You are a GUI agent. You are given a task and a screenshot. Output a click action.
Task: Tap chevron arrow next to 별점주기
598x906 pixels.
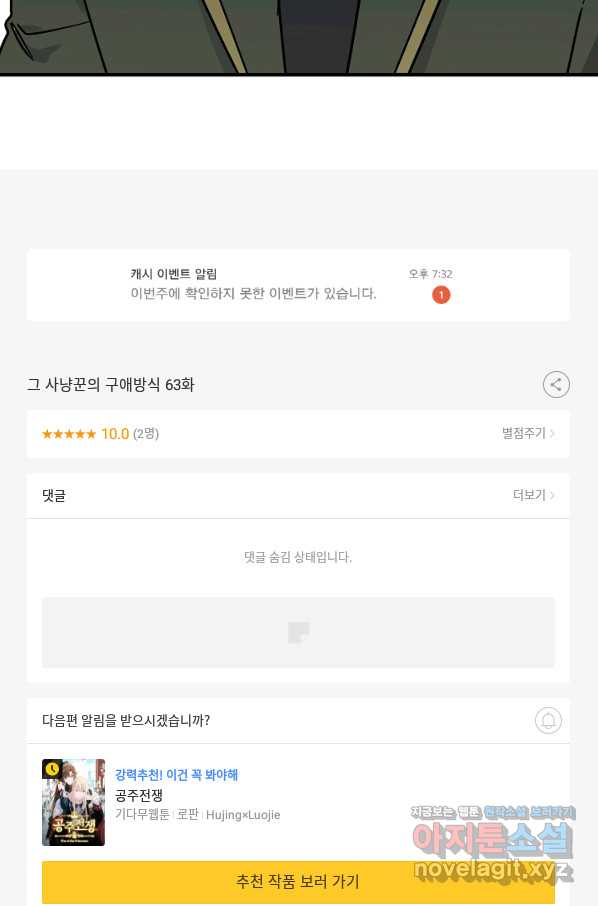point(552,433)
